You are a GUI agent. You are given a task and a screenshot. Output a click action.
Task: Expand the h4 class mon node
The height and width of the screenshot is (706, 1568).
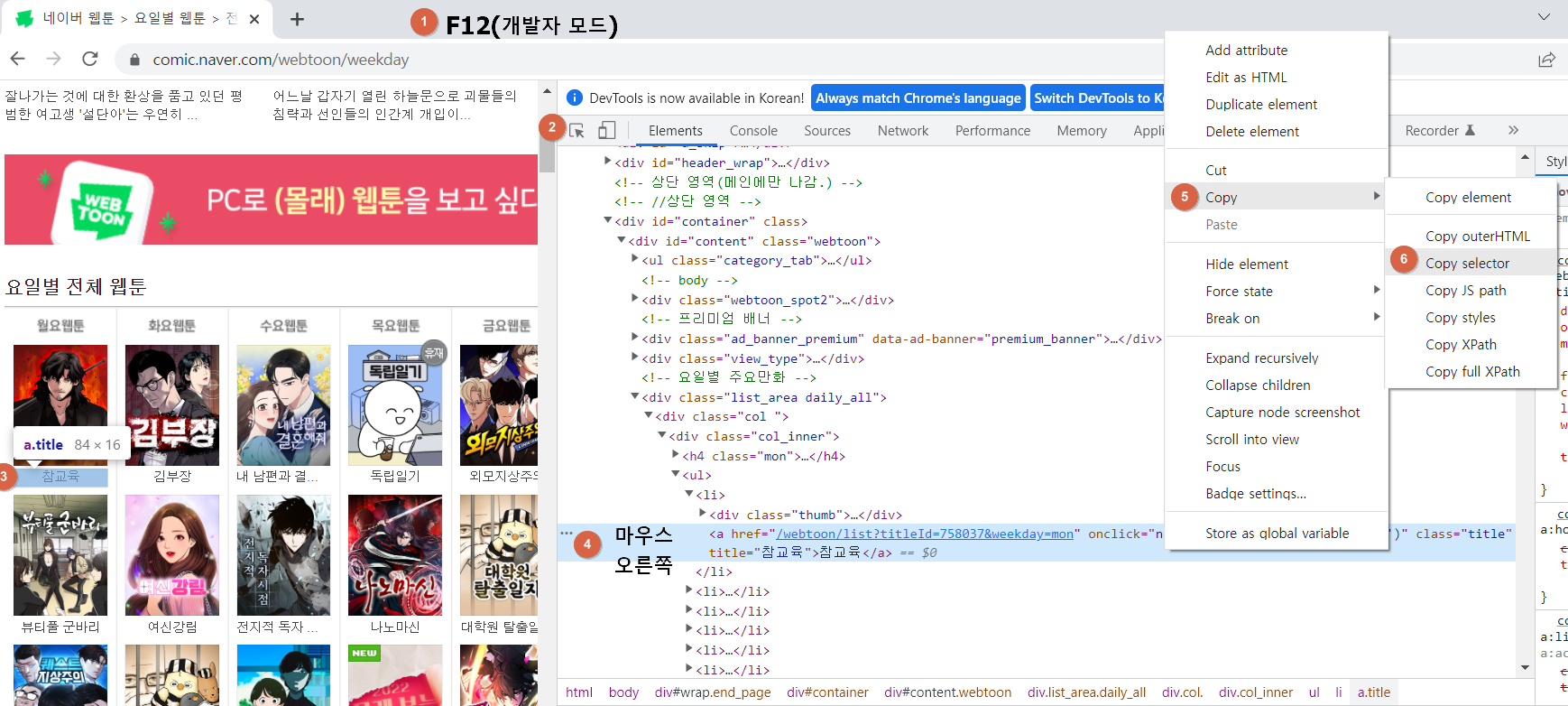675,455
